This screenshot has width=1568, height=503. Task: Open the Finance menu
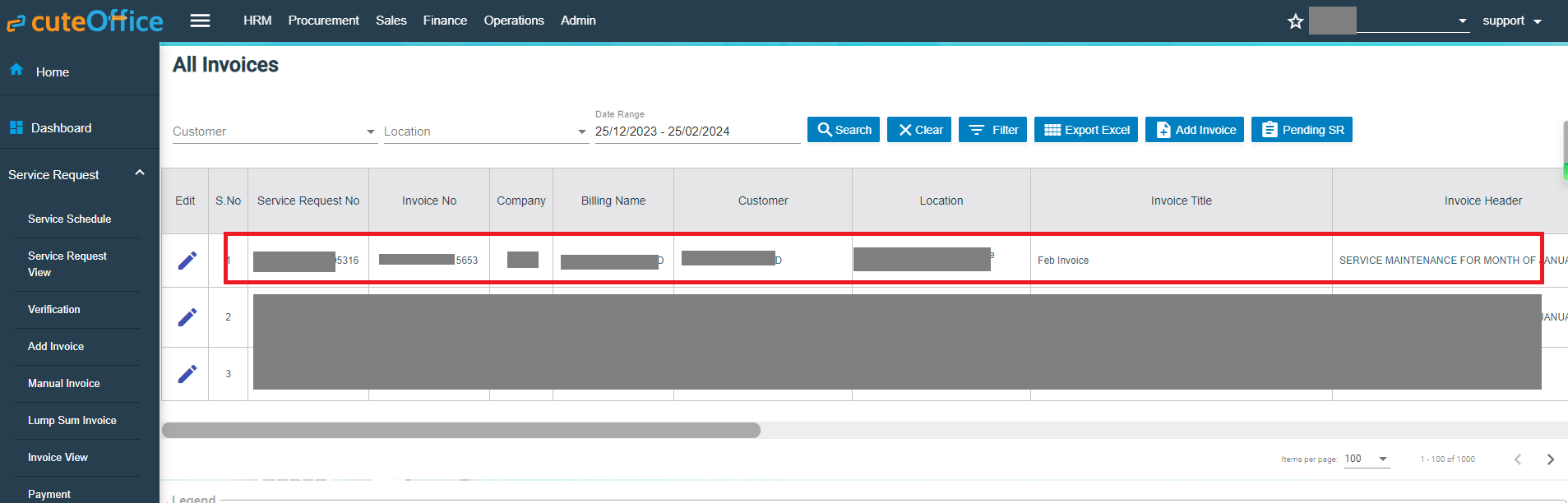tap(445, 21)
